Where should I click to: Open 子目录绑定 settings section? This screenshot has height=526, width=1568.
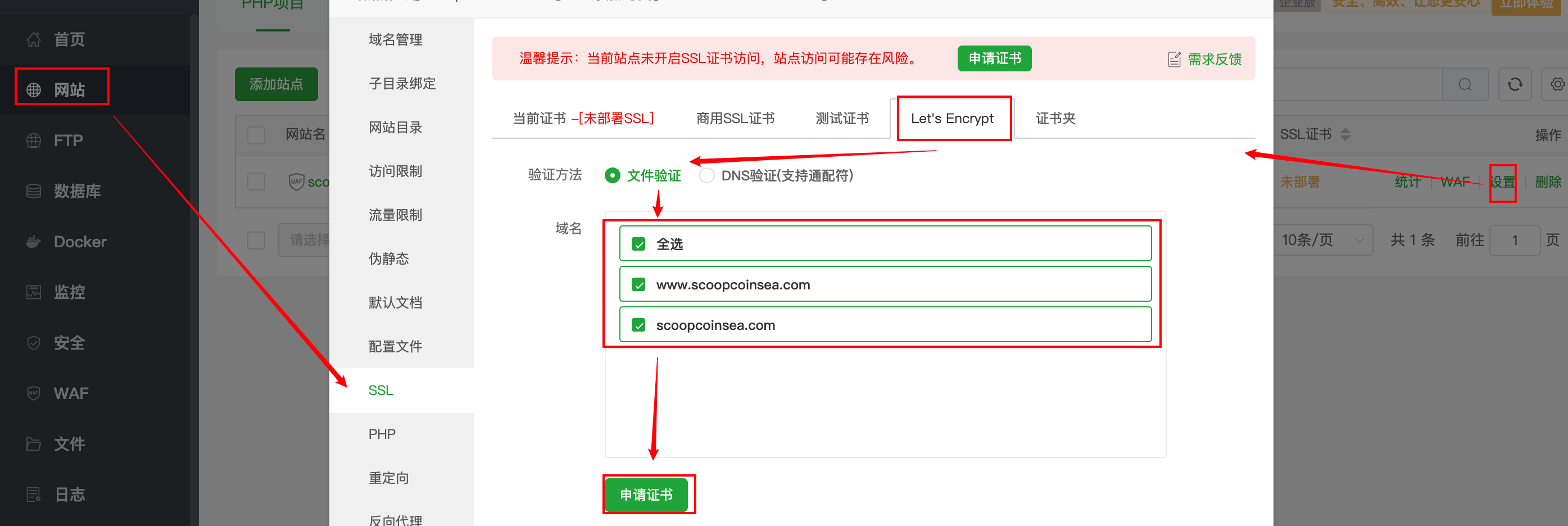402,83
